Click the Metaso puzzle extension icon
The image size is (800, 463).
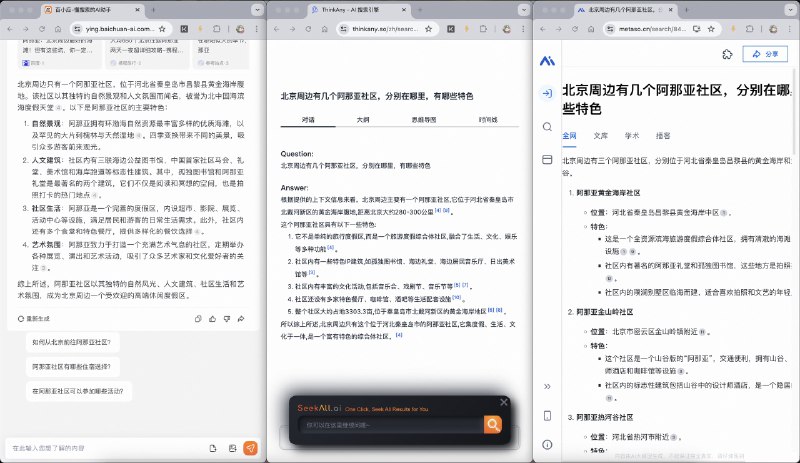[x=727, y=54]
